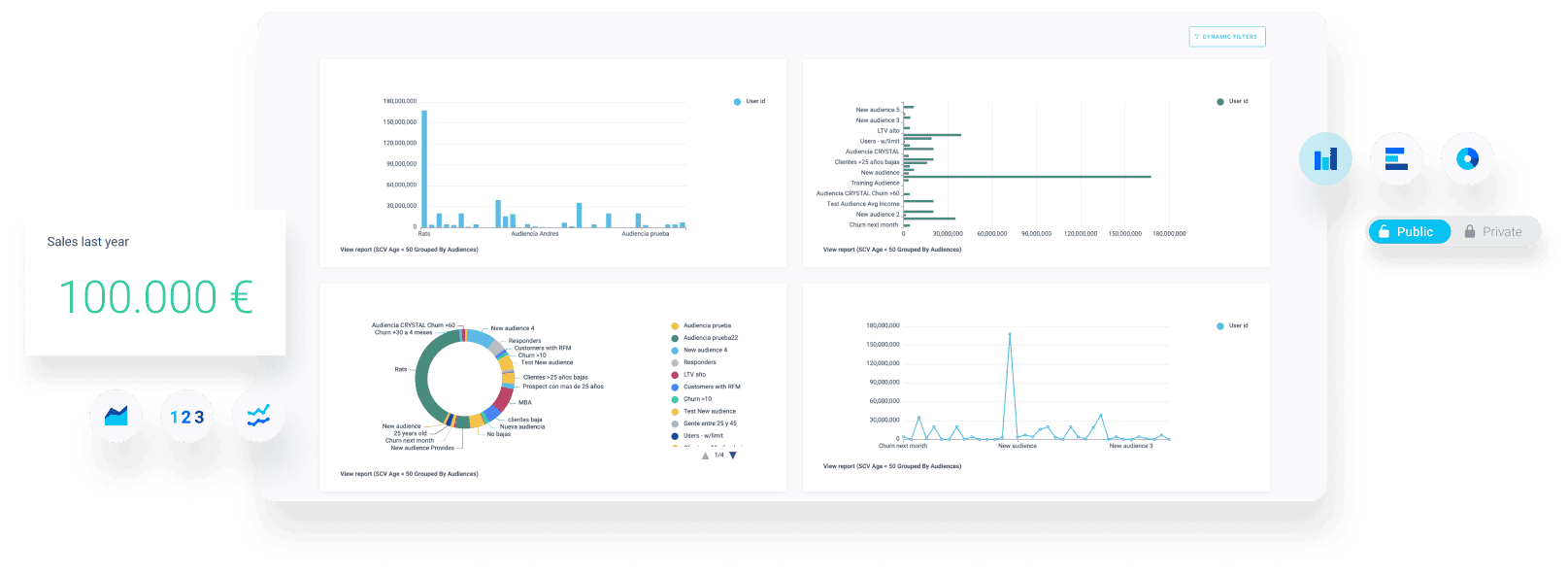Image resolution: width=1568 pixels, height=575 pixels.
Task: Select the vertical bar chart icon
Action: [x=1325, y=159]
